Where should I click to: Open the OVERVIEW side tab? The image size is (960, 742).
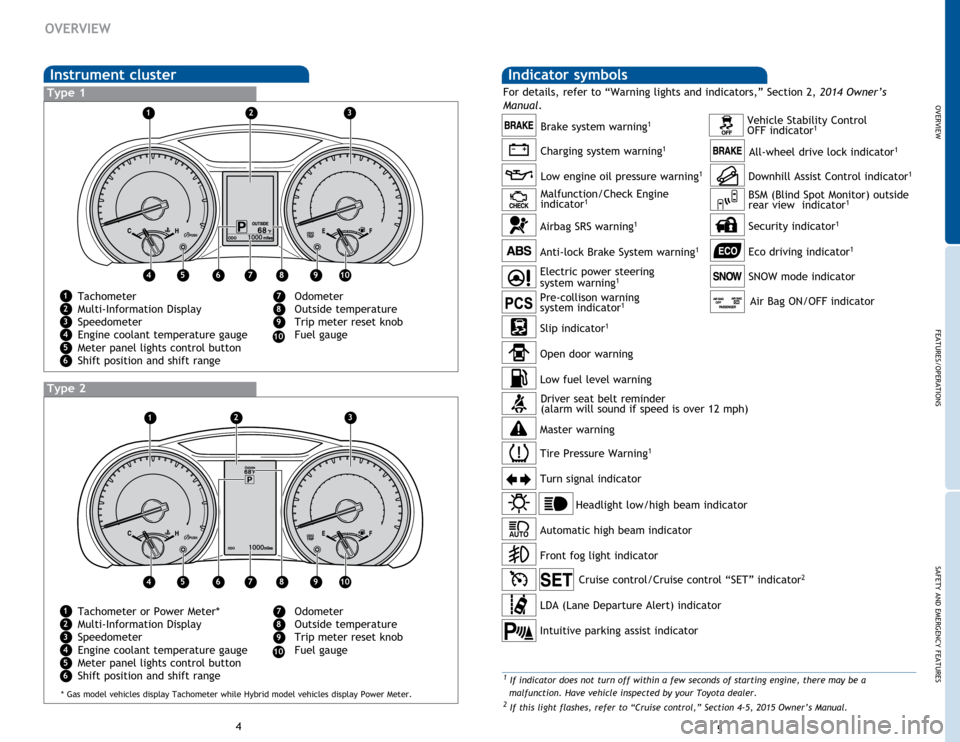(x=952, y=121)
